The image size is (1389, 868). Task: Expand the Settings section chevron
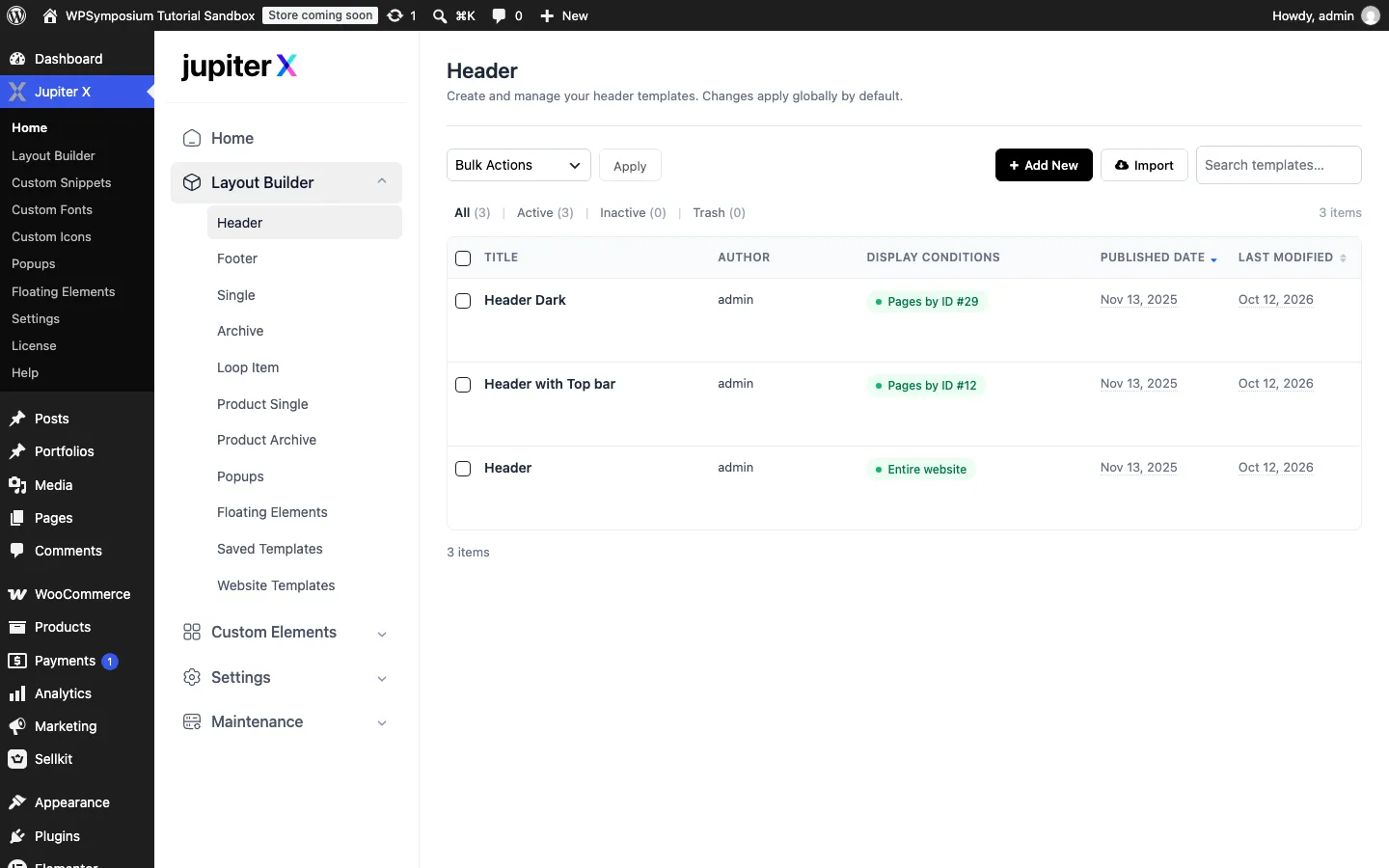[x=382, y=678]
